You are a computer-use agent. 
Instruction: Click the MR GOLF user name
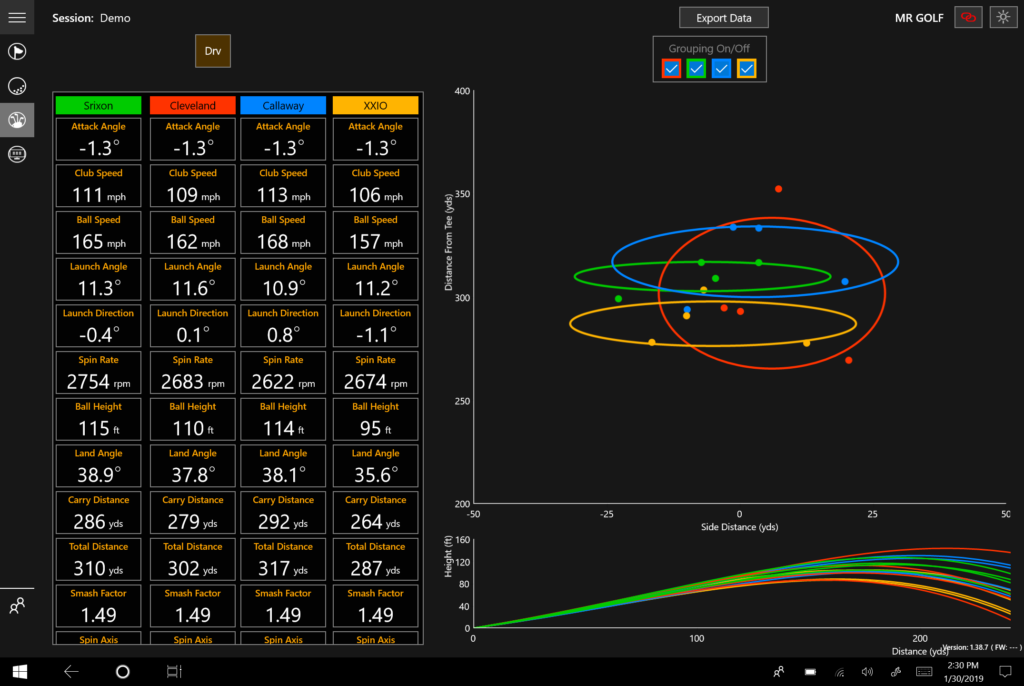click(919, 18)
